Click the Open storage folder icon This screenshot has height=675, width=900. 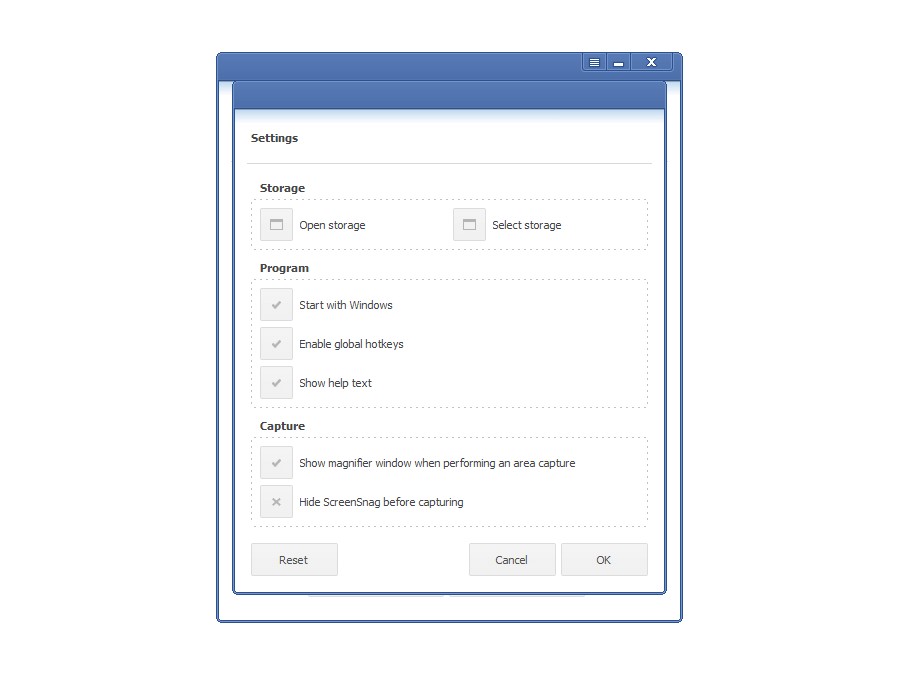pos(276,224)
